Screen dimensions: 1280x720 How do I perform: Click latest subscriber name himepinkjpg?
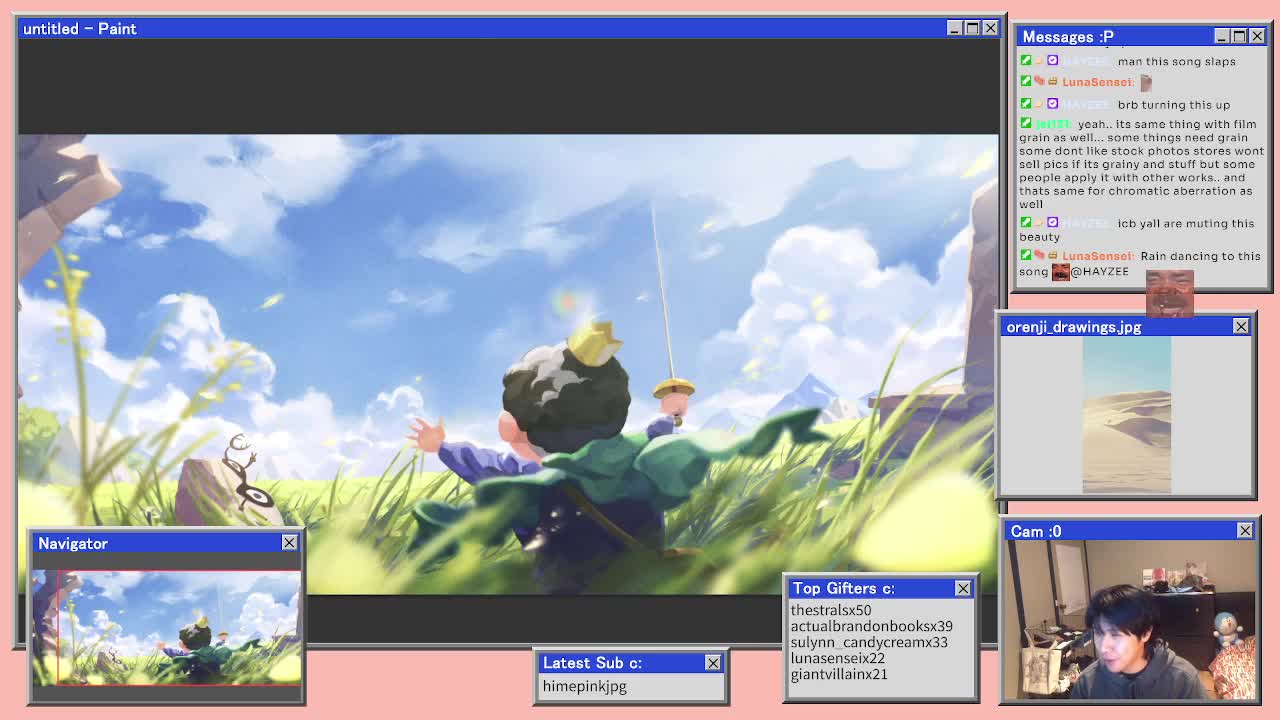tap(584, 686)
